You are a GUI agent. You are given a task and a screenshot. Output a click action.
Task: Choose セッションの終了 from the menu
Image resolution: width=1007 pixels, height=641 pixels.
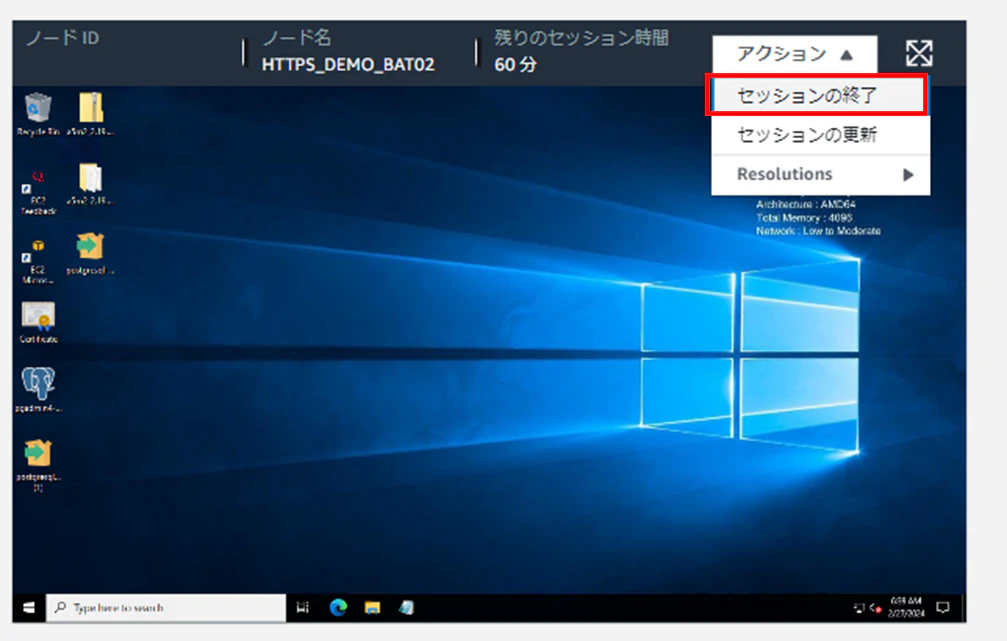click(818, 96)
